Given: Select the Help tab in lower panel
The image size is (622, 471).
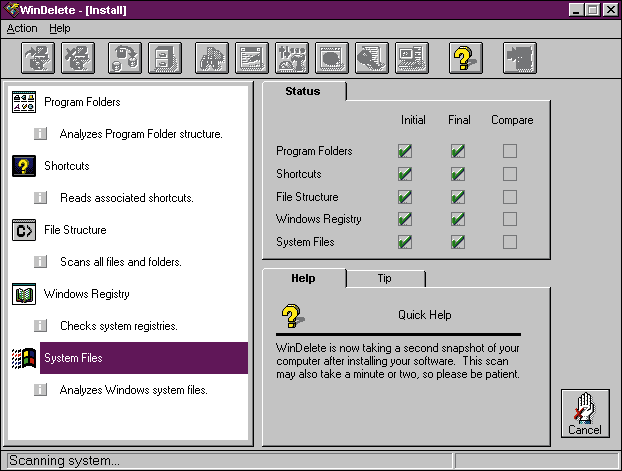Looking at the screenshot, I should click(304, 278).
